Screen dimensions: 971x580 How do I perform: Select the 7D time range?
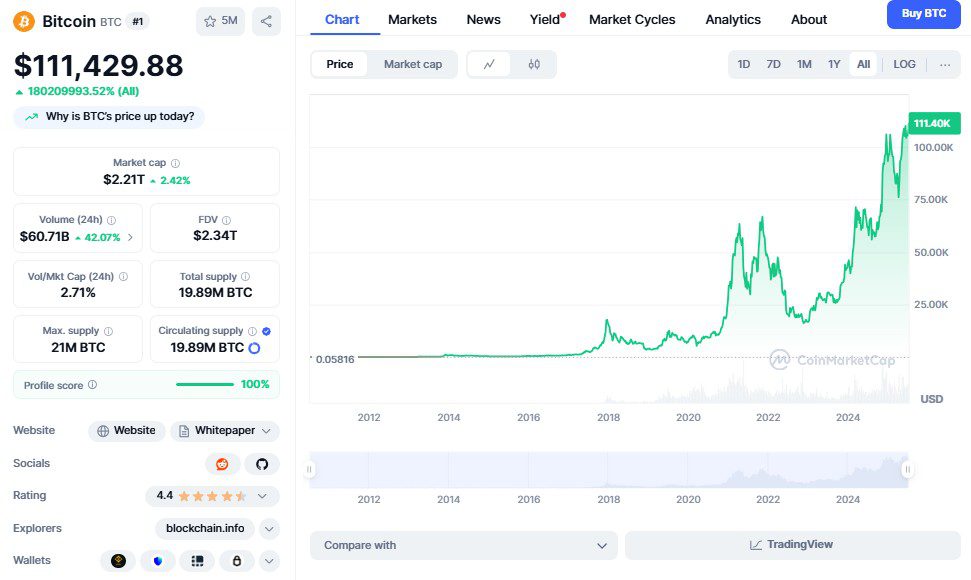pos(773,64)
